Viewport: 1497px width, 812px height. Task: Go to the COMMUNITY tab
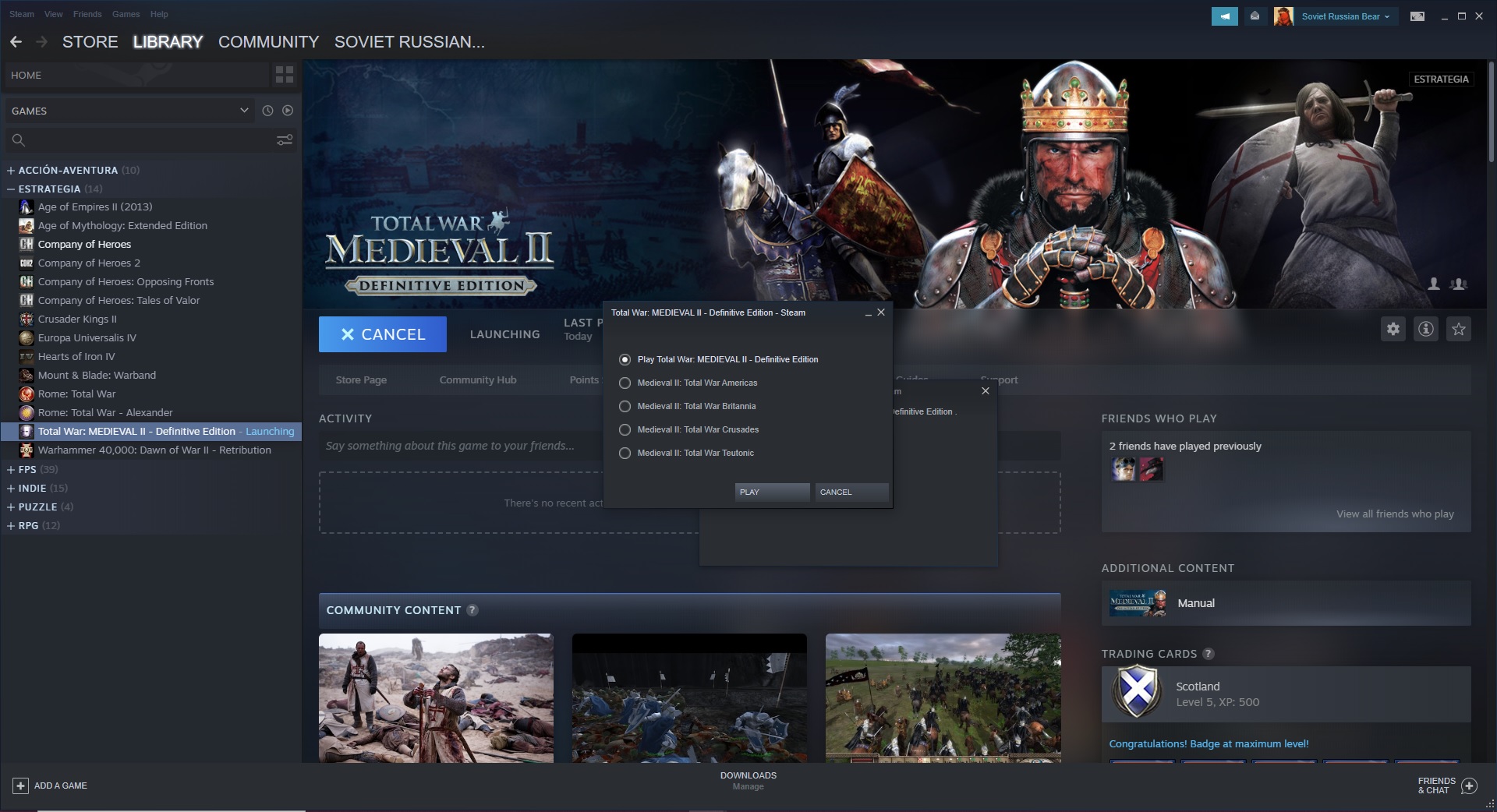(x=268, y=42)
